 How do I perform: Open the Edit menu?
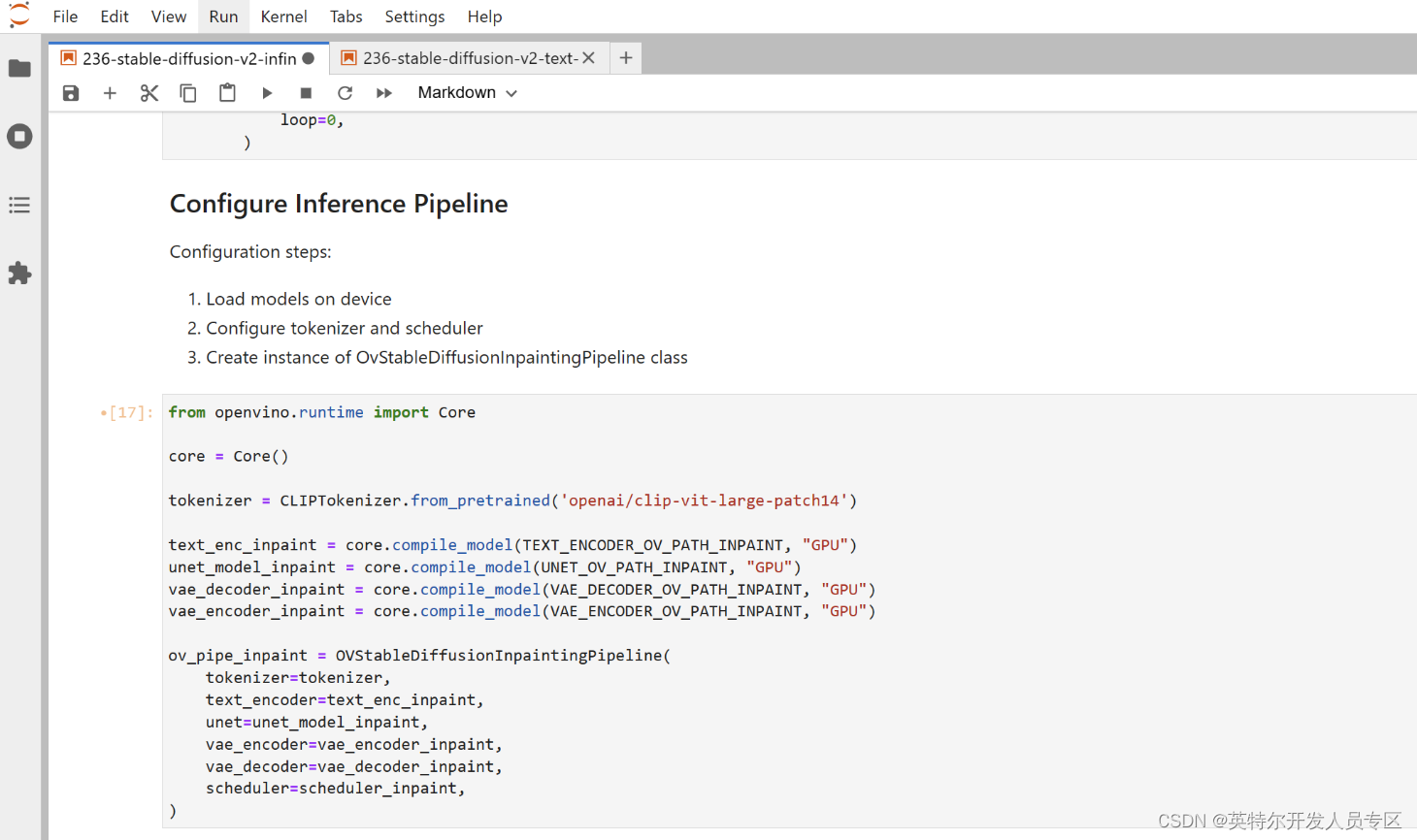(115, 16)
